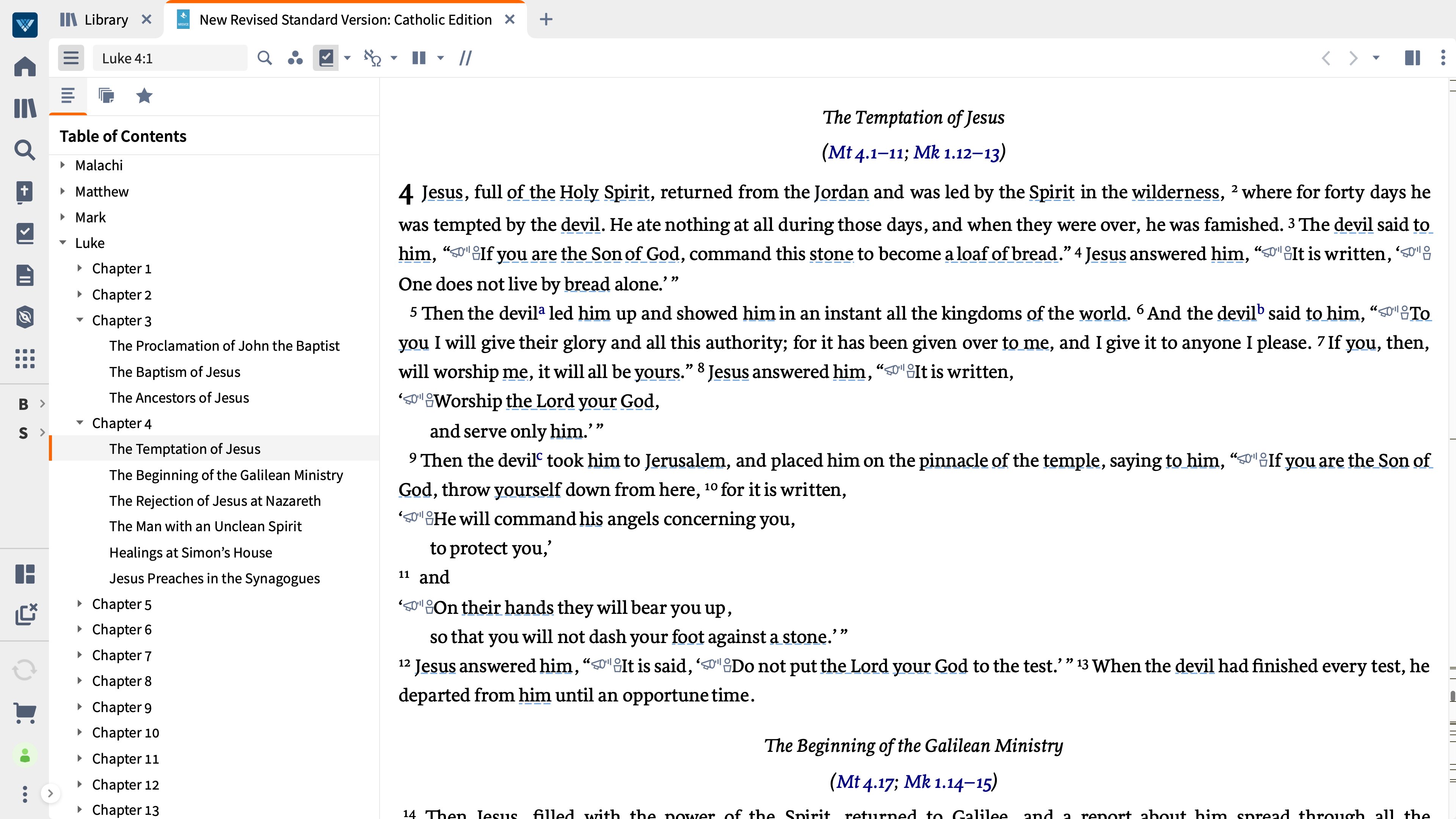Toggle the interlinear button

coord(372,58)
